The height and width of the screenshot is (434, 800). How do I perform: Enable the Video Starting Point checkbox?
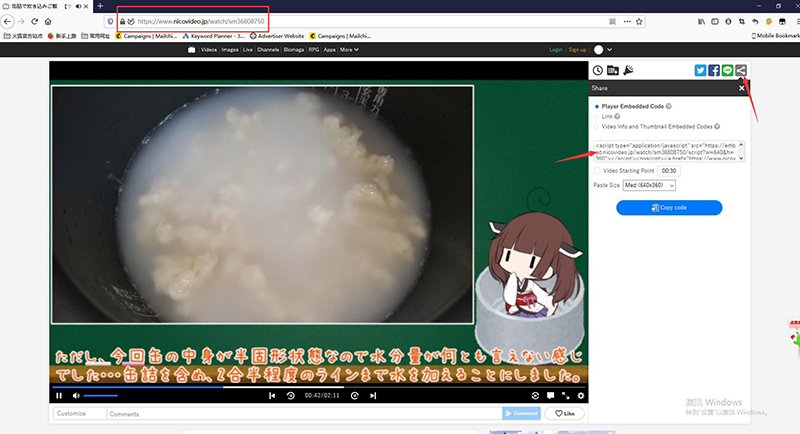[x=597, y=171]
